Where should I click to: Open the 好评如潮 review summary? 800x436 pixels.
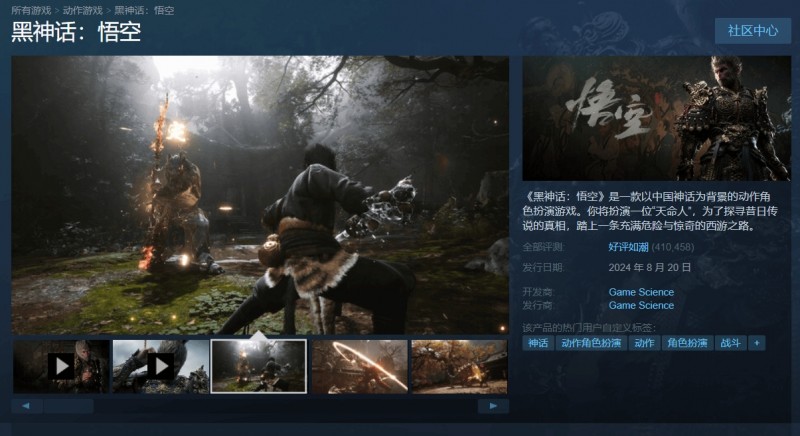(x=628, y=246)
